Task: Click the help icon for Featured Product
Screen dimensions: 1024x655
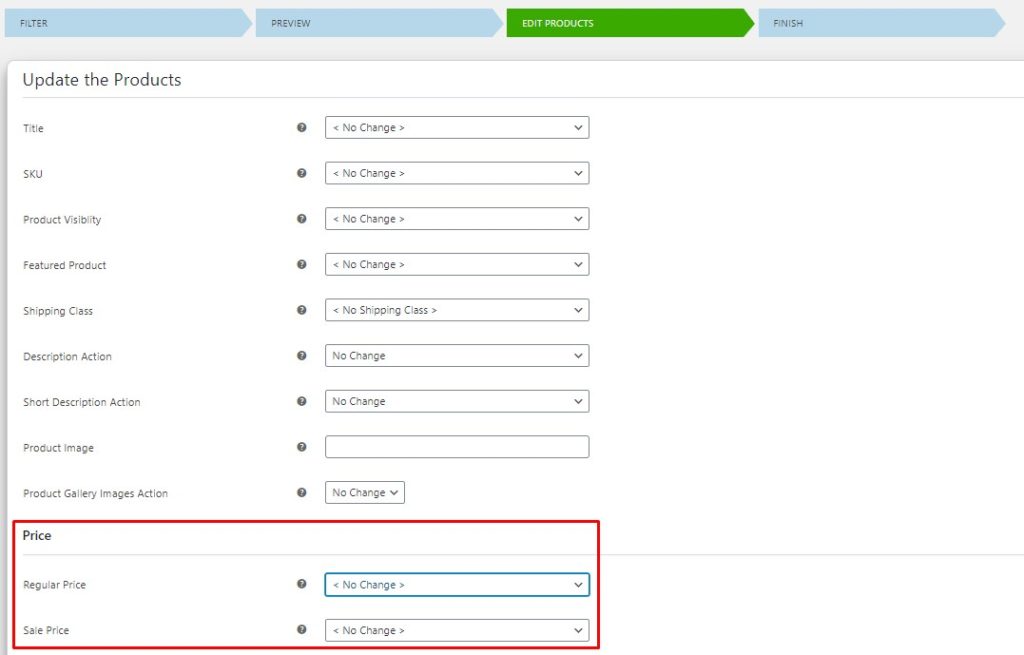Action: point(301,264)
